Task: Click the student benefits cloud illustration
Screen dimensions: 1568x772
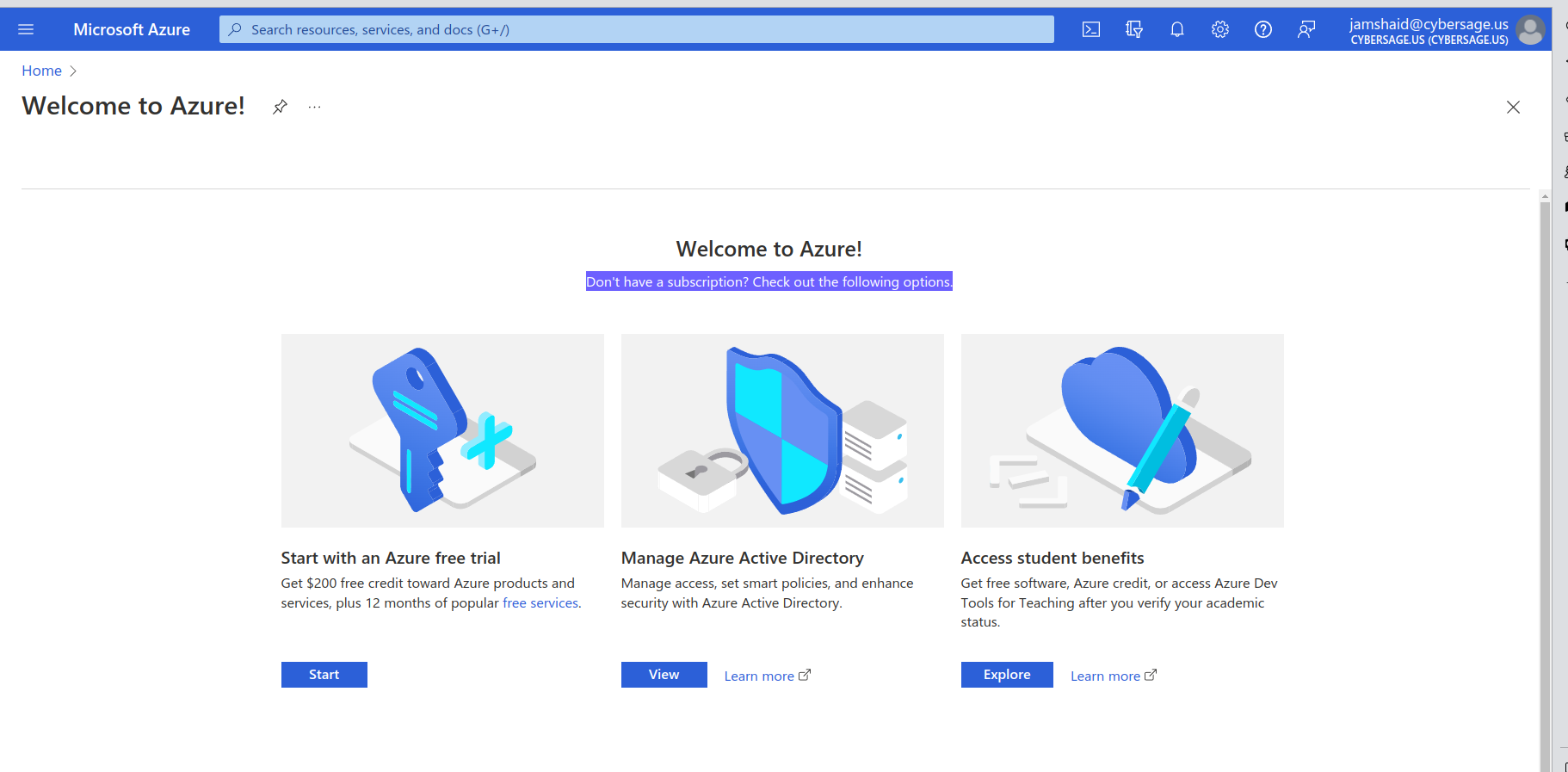Action: [x=1122, y=430]
